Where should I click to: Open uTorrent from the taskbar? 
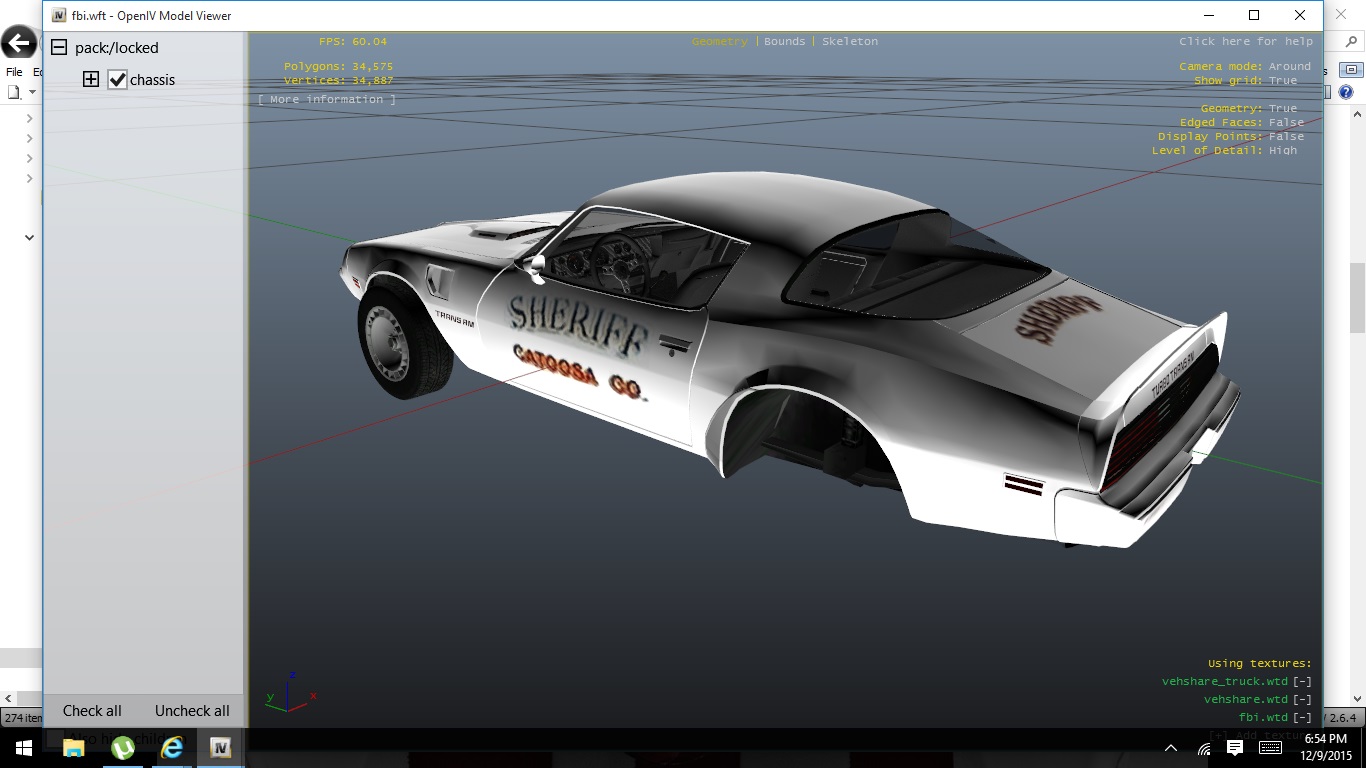point(123,748)
